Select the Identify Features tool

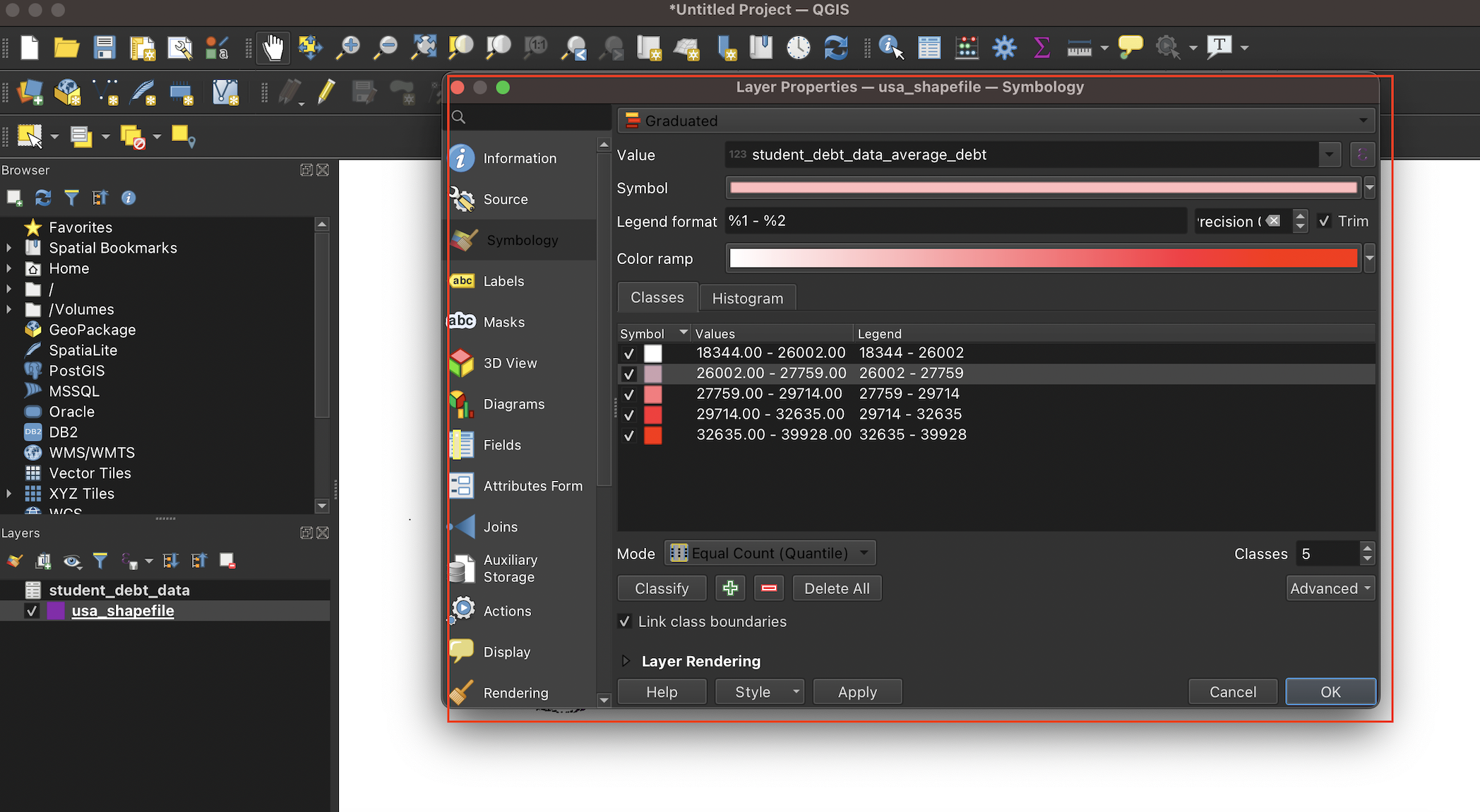(891, 47)
